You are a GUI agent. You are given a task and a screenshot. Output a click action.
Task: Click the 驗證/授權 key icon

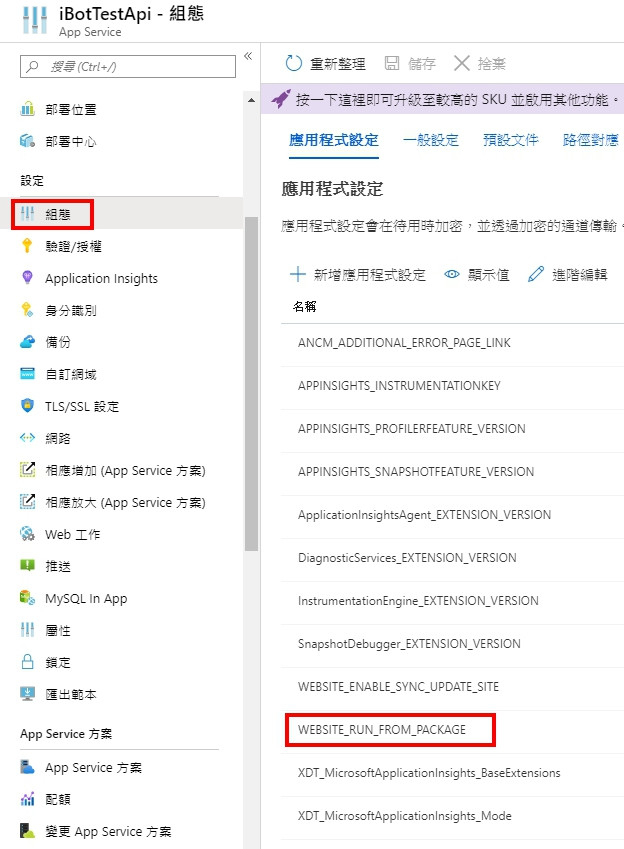(27, 246)
